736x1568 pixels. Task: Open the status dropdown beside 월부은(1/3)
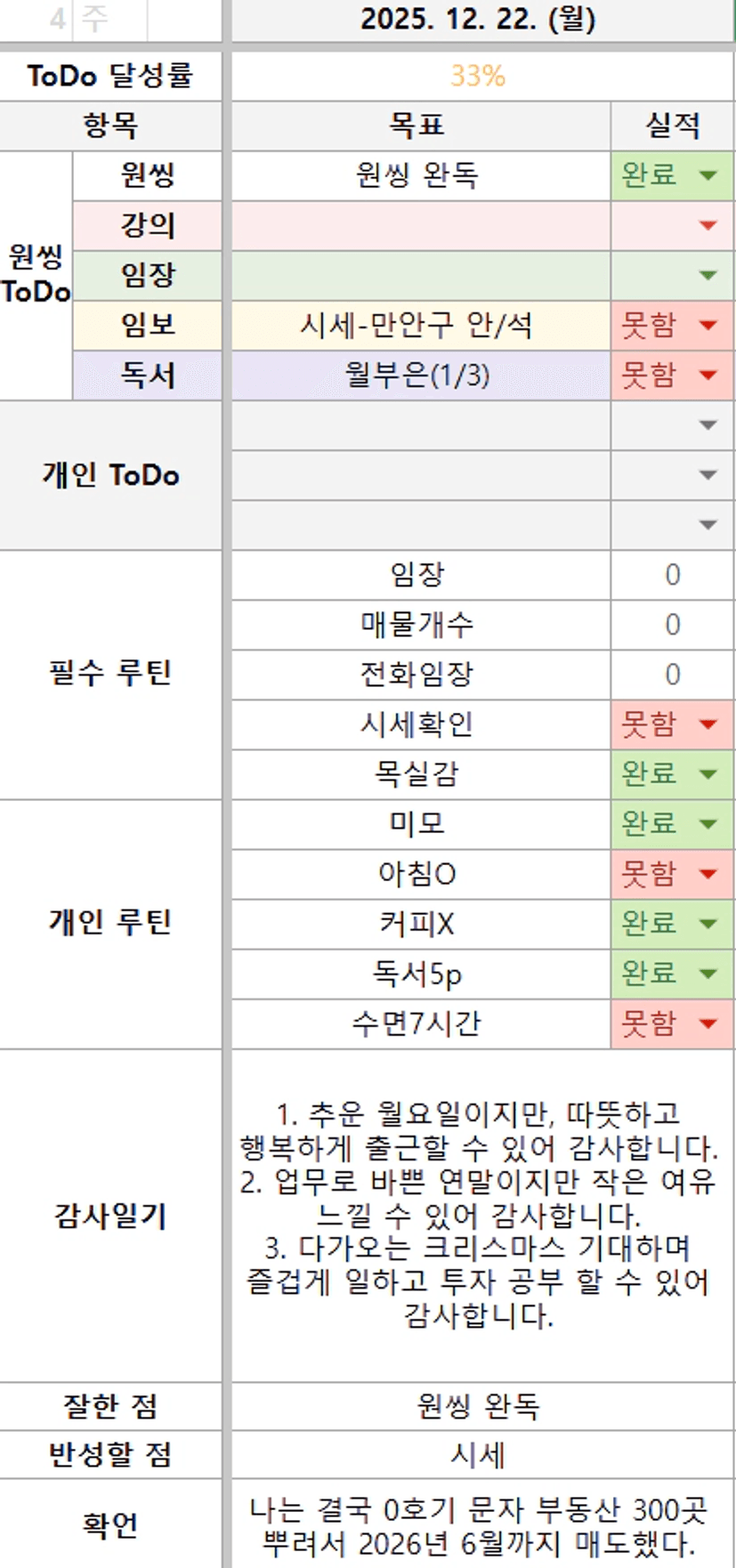[x=708, y=375]
